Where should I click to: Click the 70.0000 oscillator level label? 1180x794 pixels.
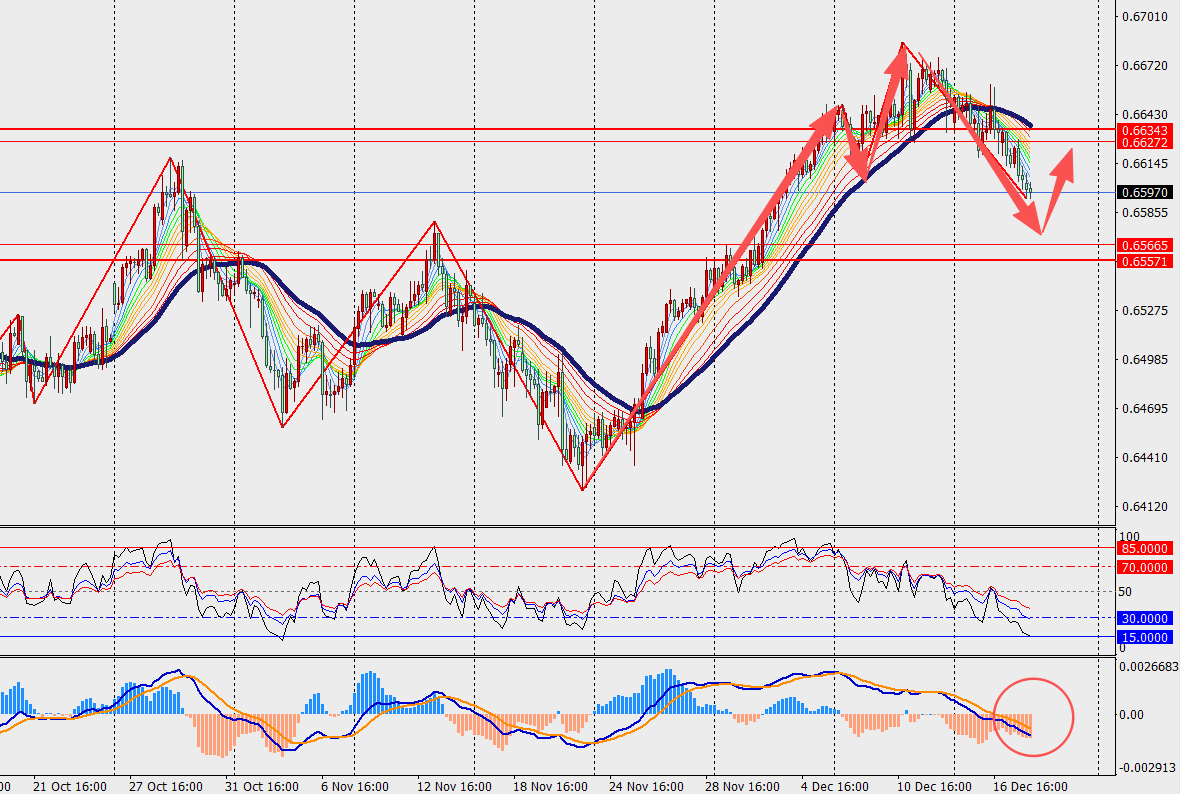click(x=1145, y=567)
